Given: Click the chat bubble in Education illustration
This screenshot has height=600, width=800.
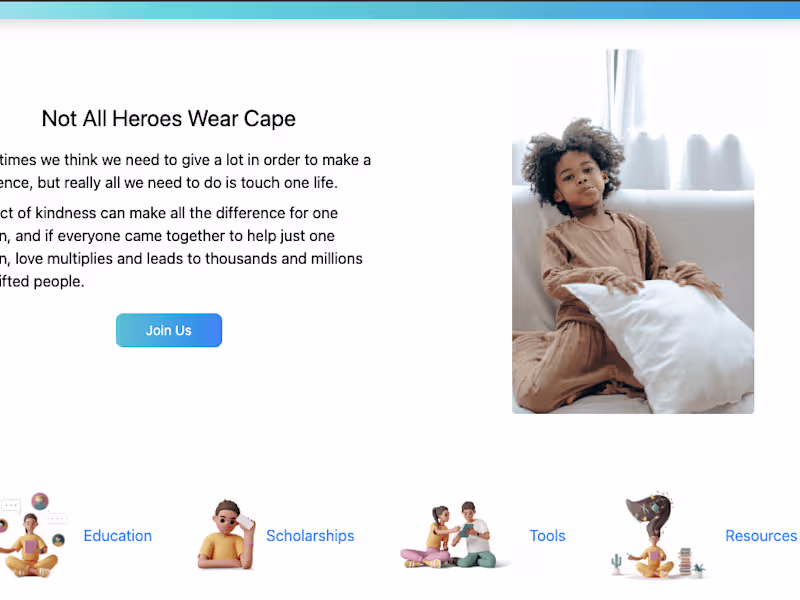Looking at the screenshot, I should click(x=10, y=506).
